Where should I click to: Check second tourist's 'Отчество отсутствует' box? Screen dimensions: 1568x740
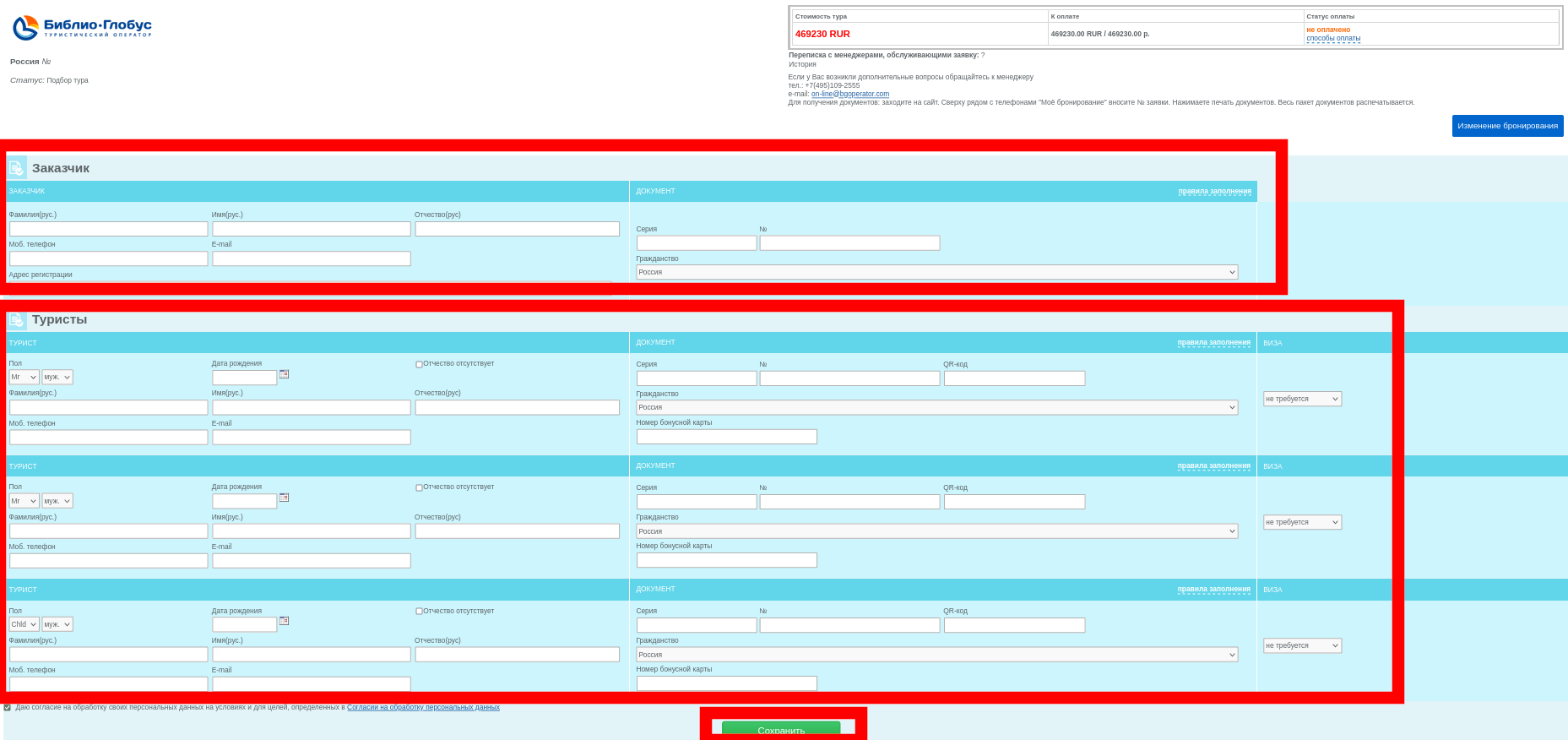(419, 487)
